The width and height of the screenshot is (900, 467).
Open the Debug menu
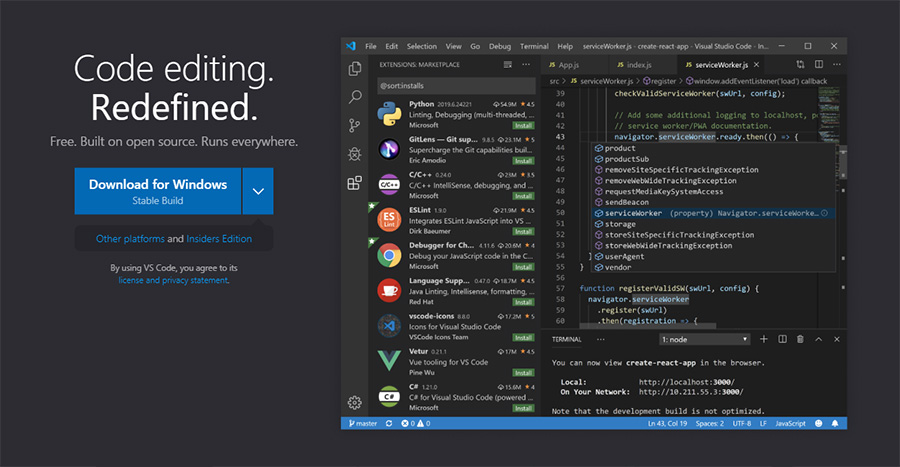click(x=500, y=46)
